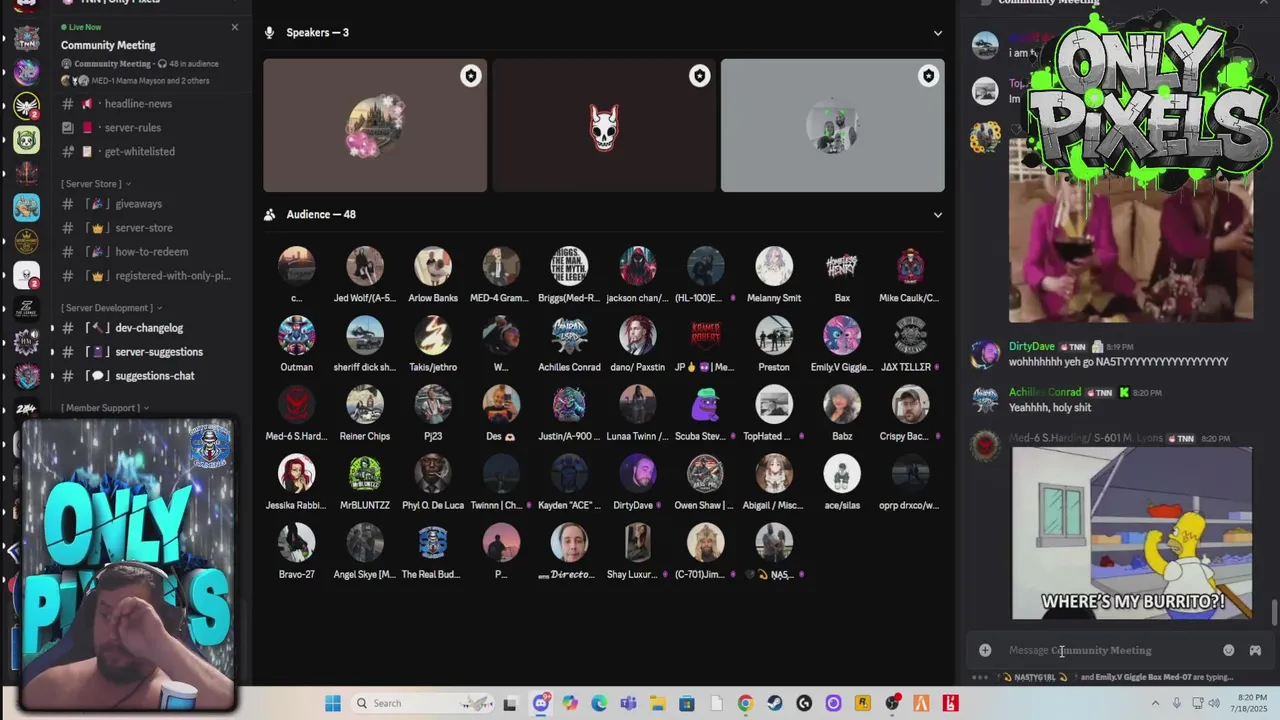Click the moderator badge on first speaker tile

click(470, 76)
